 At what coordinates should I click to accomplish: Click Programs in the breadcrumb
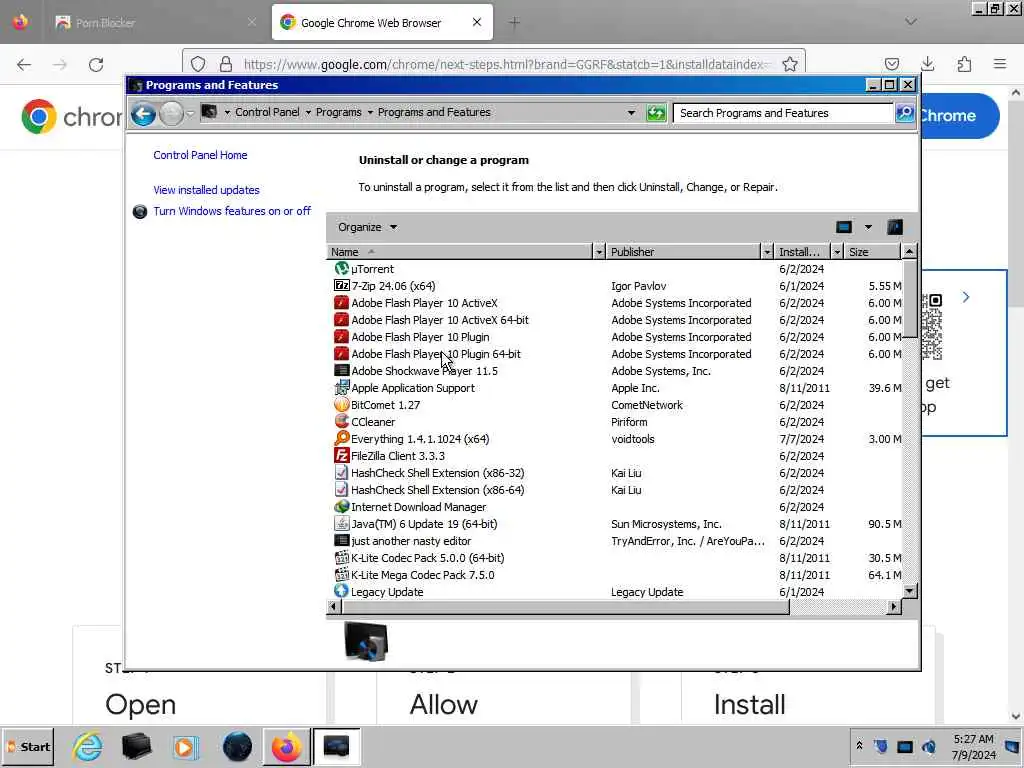tap(338, 112)
